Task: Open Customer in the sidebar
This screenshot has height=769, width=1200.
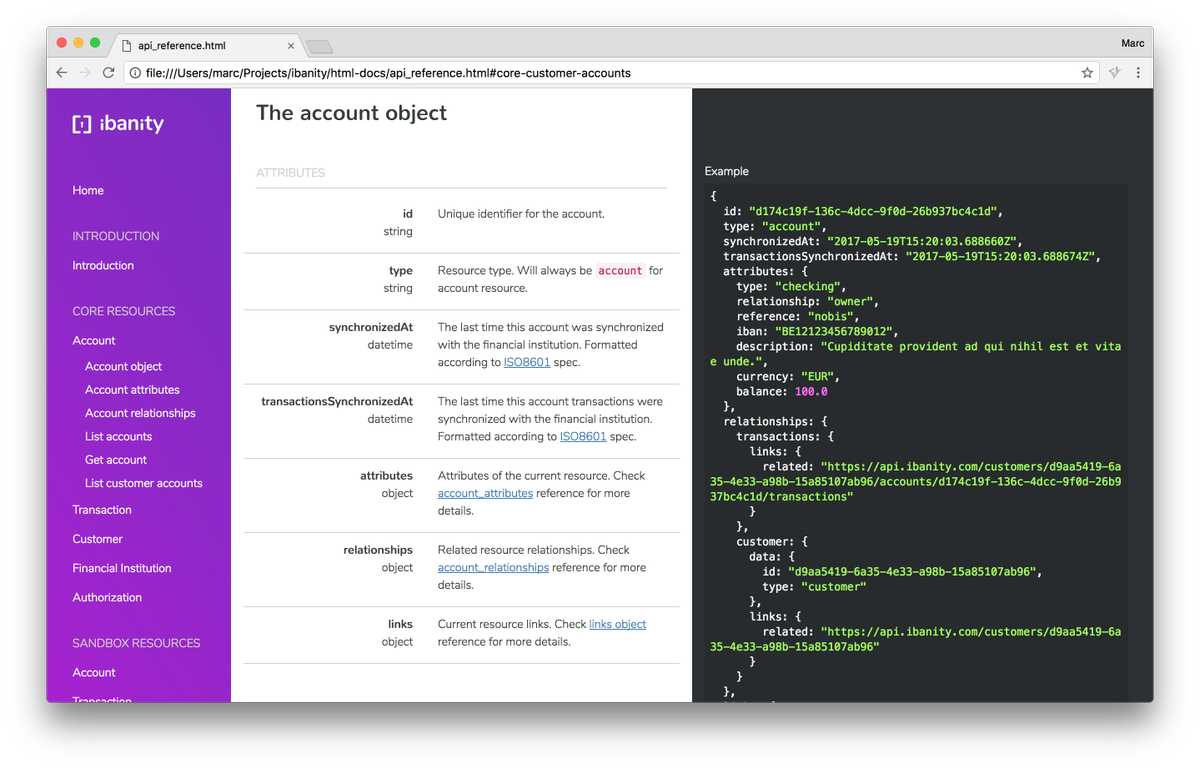Action: tap(97, 539)
